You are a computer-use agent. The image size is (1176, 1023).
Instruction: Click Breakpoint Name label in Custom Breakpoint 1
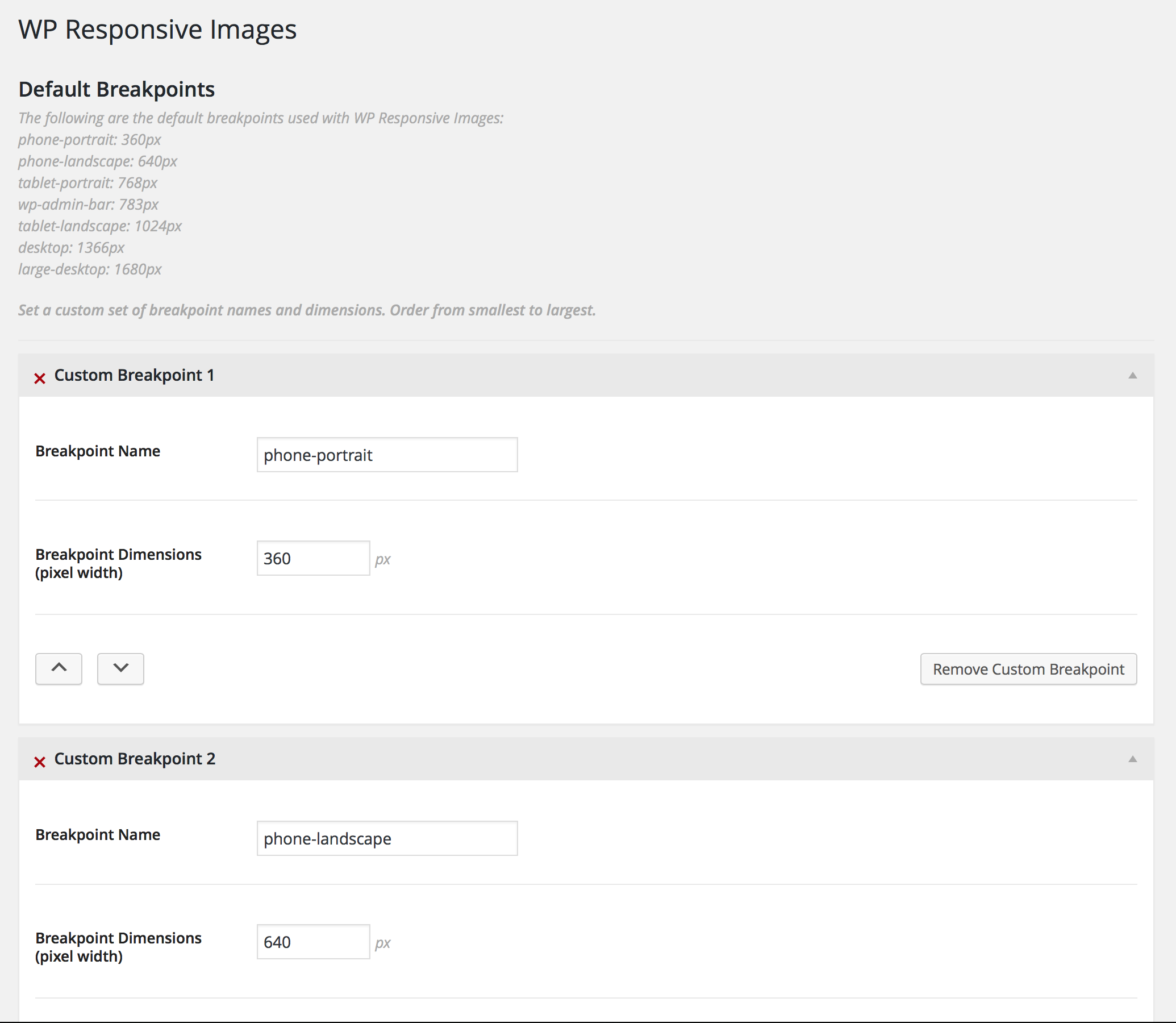coord(98,451)
